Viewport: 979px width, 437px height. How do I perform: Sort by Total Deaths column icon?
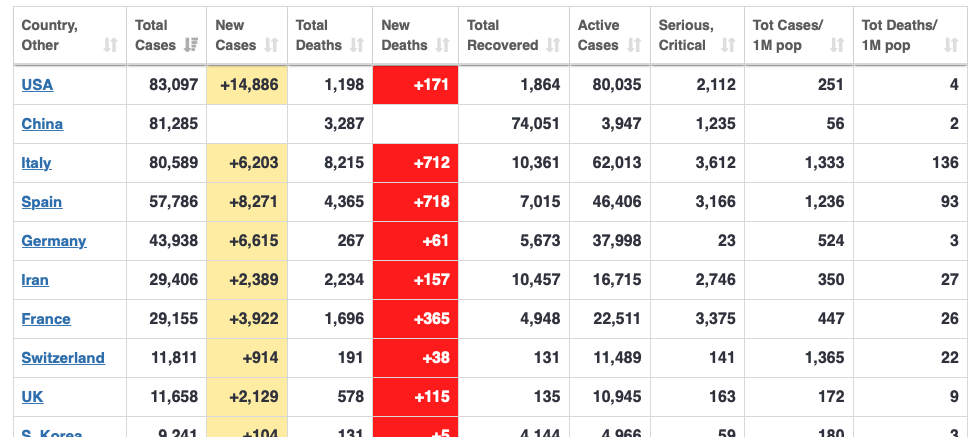click(x=357, y=45)
